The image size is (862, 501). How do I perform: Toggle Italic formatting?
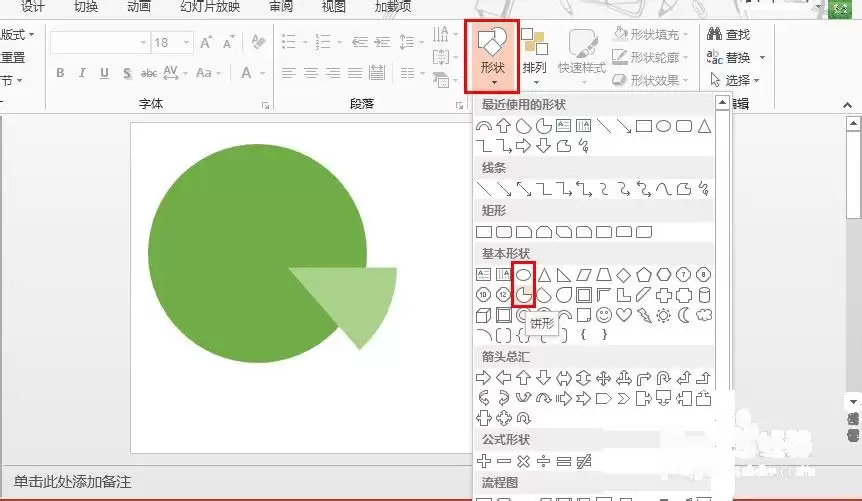pos(82,73)
